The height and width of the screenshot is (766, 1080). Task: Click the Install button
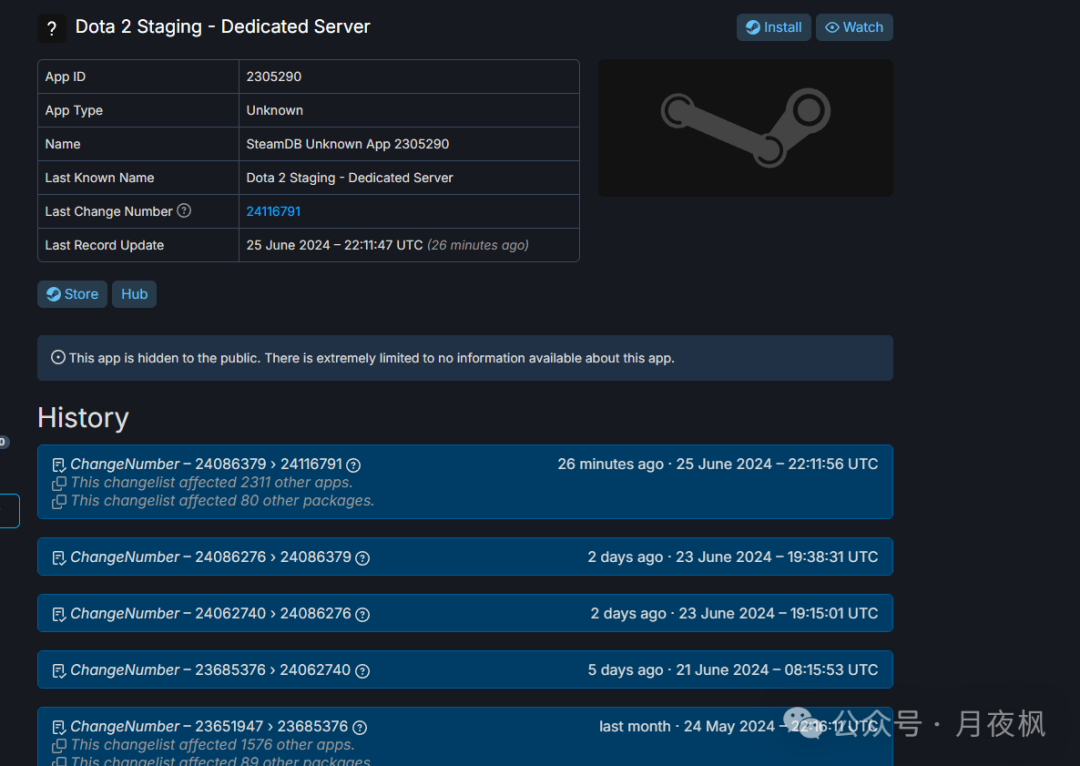click(x=773, y=28)
